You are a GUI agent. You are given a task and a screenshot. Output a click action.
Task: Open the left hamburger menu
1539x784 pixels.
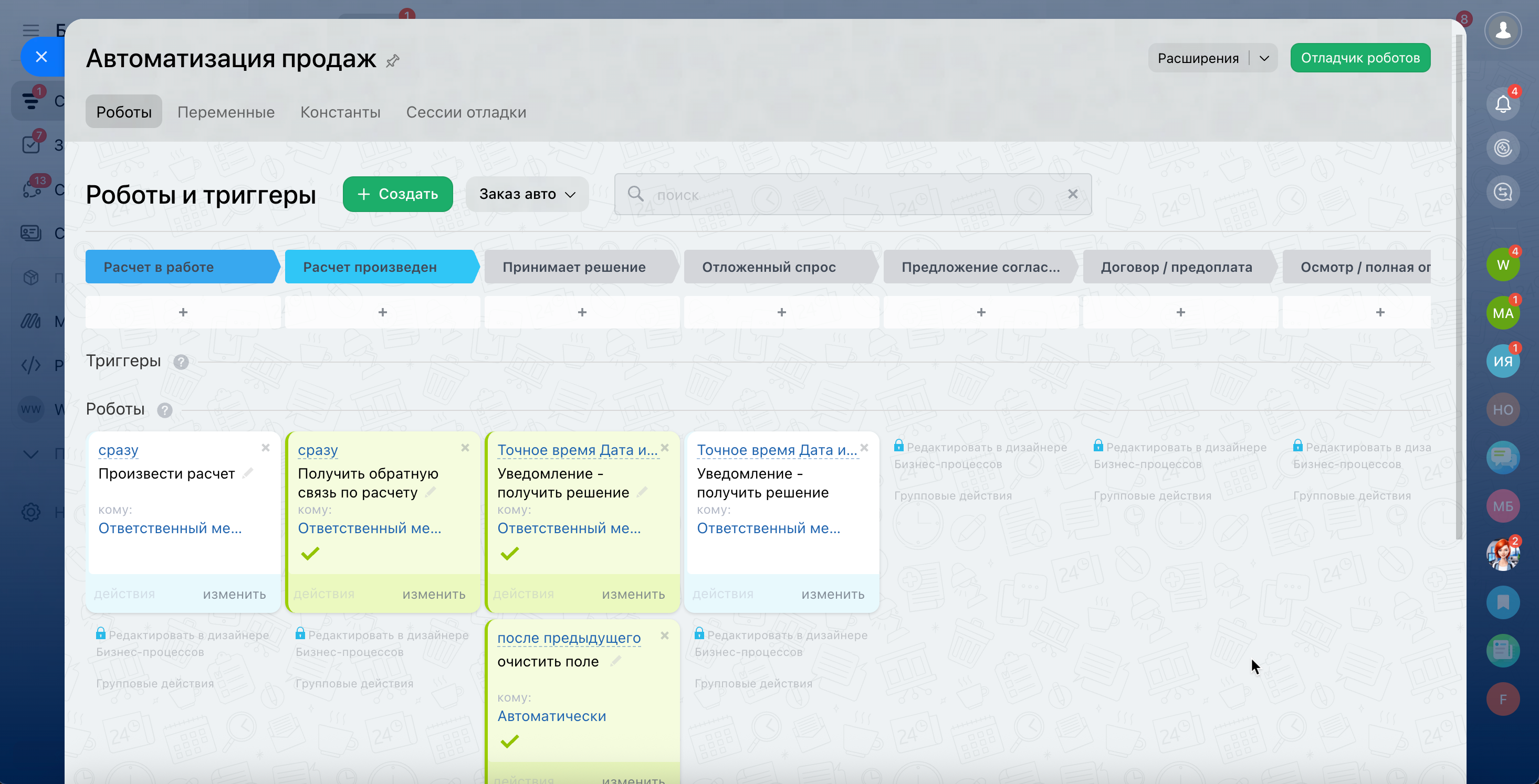pos(31,30)
